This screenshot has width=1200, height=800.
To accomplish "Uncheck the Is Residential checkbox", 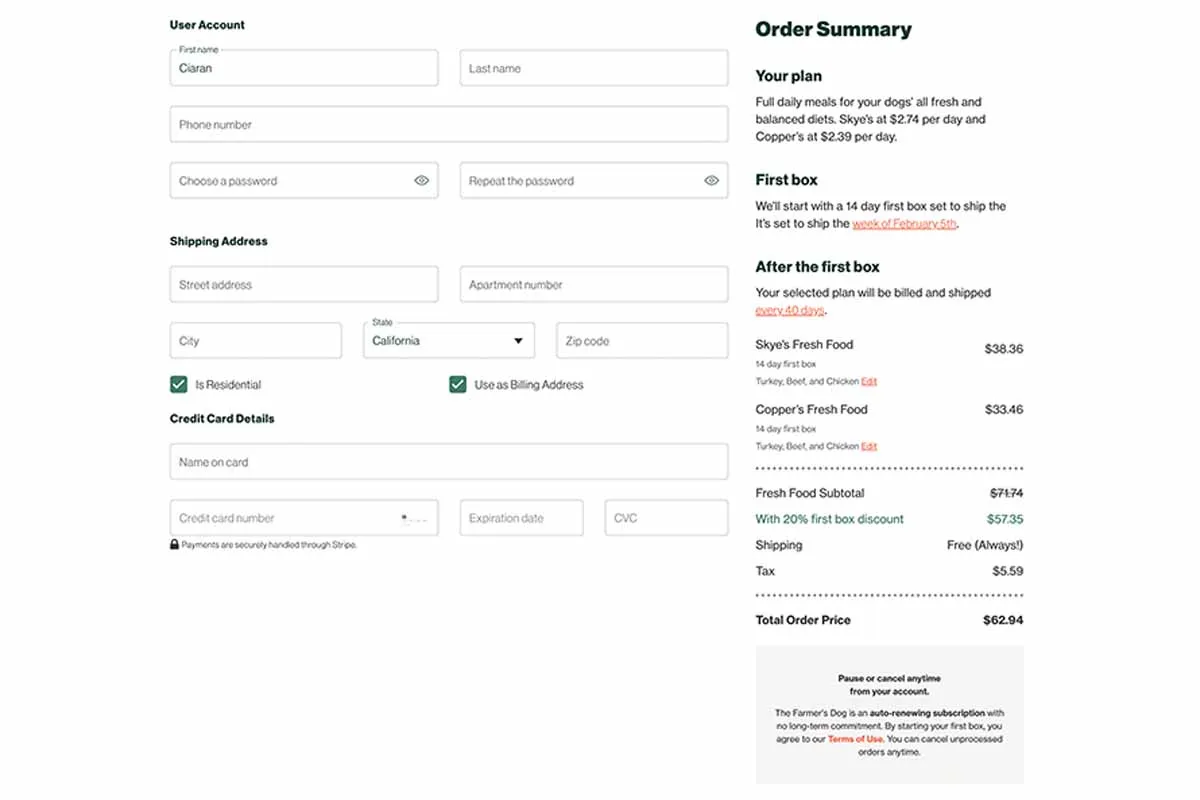I will coord(178,384).
